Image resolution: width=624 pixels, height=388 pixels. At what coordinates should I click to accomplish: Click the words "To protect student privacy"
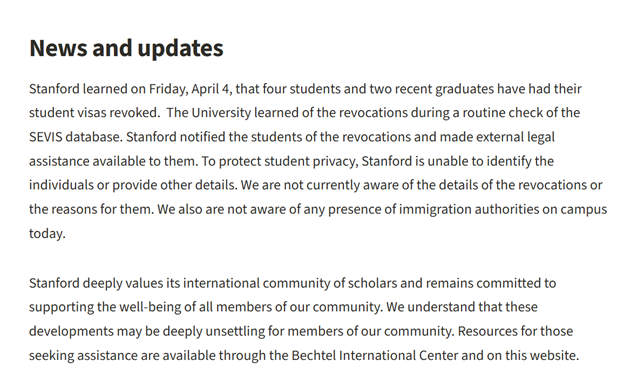point(279,161)
